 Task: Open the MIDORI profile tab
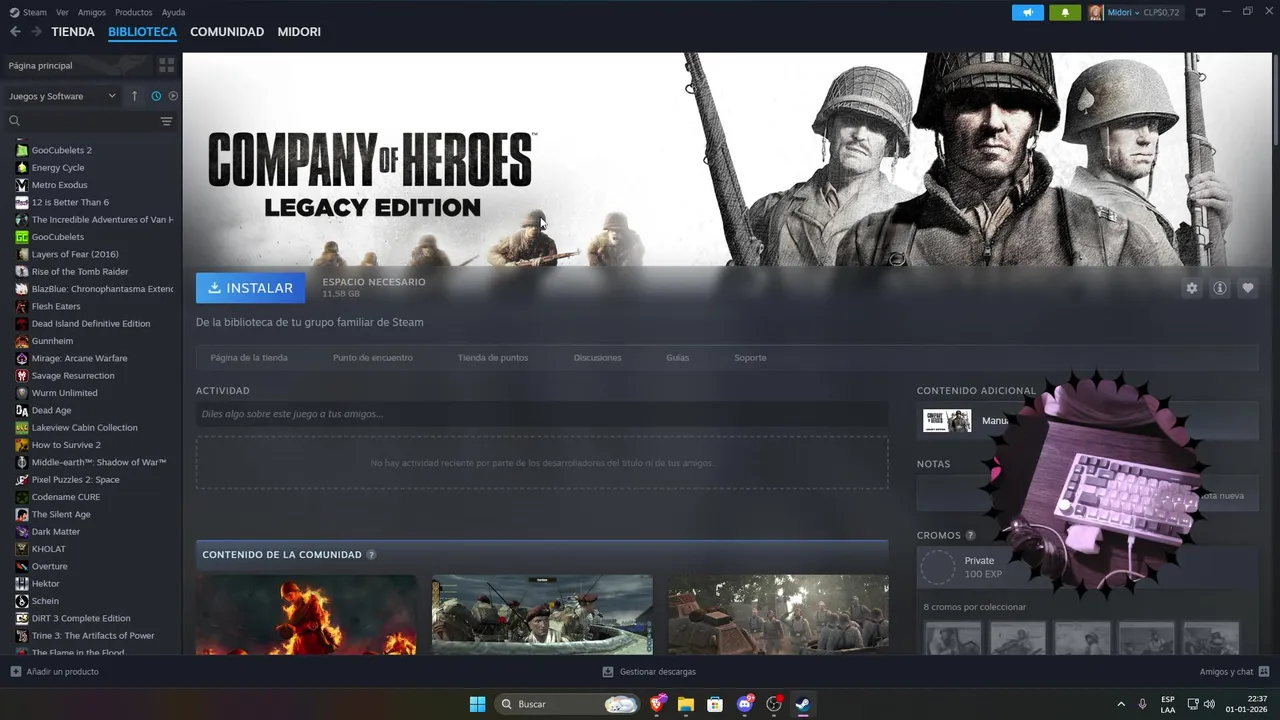(x=299, y=32)
